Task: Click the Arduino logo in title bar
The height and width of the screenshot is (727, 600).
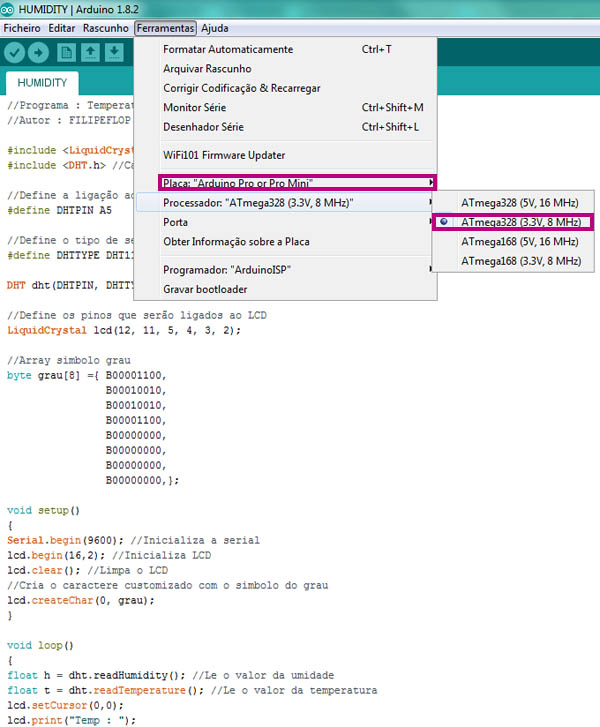Action: 7,9
